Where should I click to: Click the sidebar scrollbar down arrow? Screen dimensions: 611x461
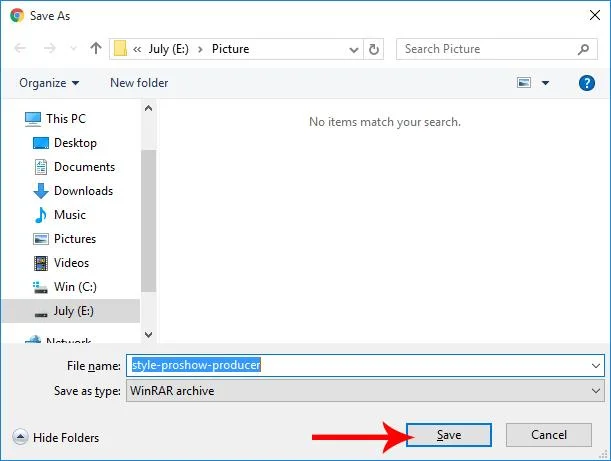pyautogui.click(x=149, y=335)
